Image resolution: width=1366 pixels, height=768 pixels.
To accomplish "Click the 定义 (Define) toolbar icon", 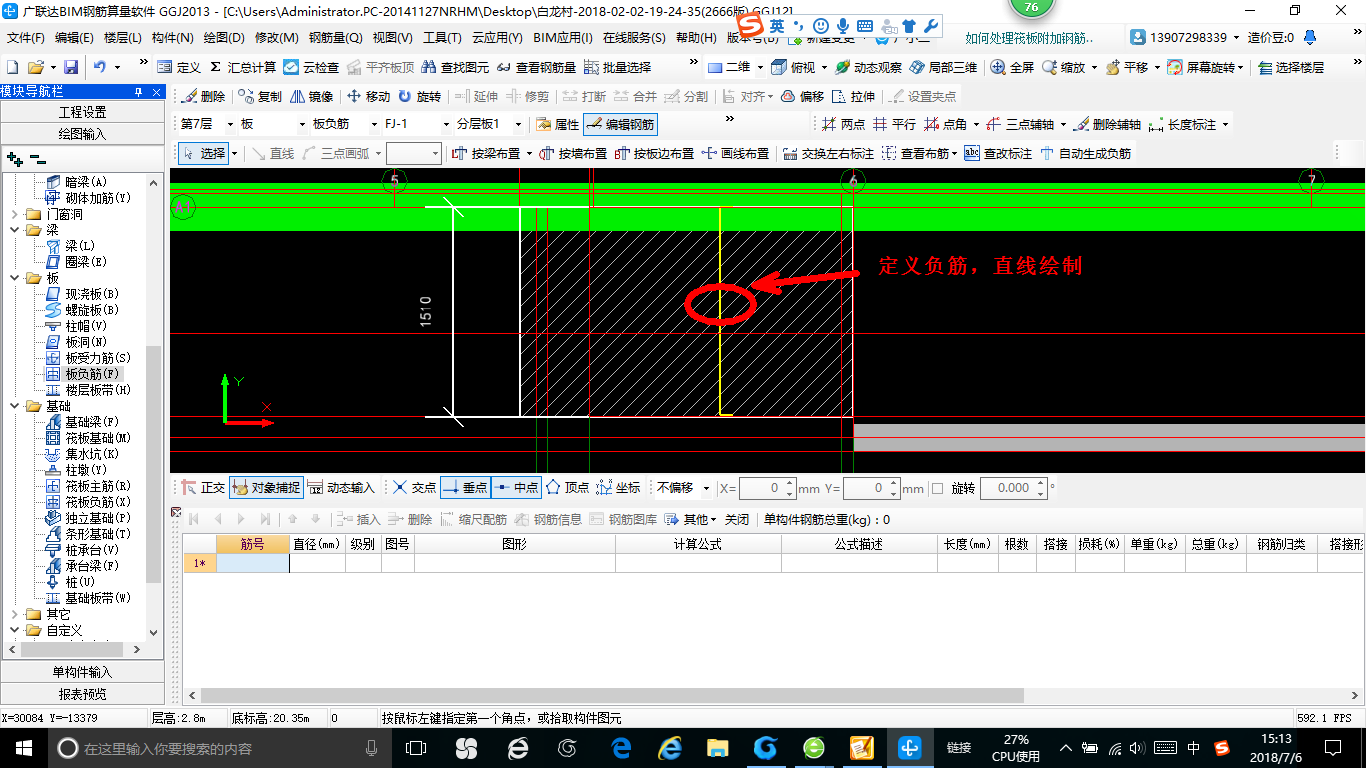I will coord(180,67).
